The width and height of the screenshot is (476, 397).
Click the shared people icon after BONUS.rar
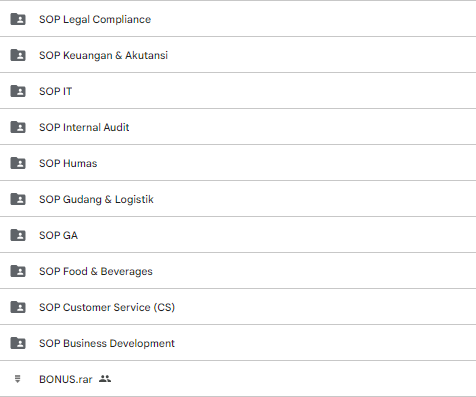(105, 379)
